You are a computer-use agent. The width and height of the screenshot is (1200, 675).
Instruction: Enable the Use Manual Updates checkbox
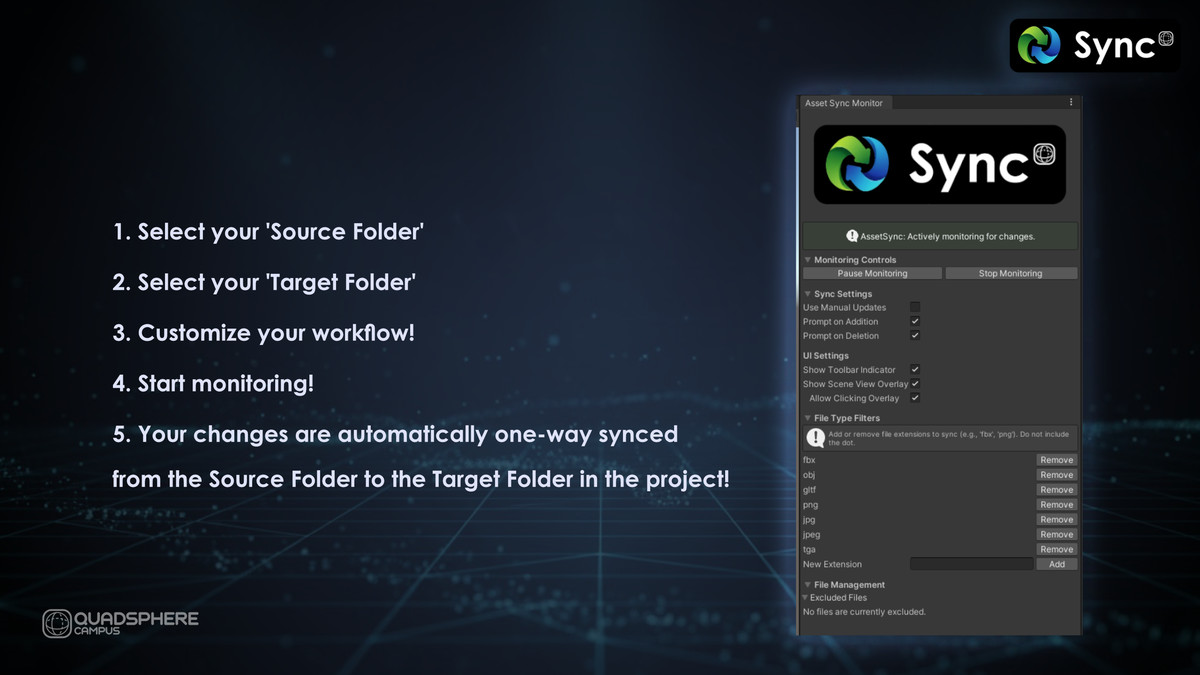coord(915,307)
